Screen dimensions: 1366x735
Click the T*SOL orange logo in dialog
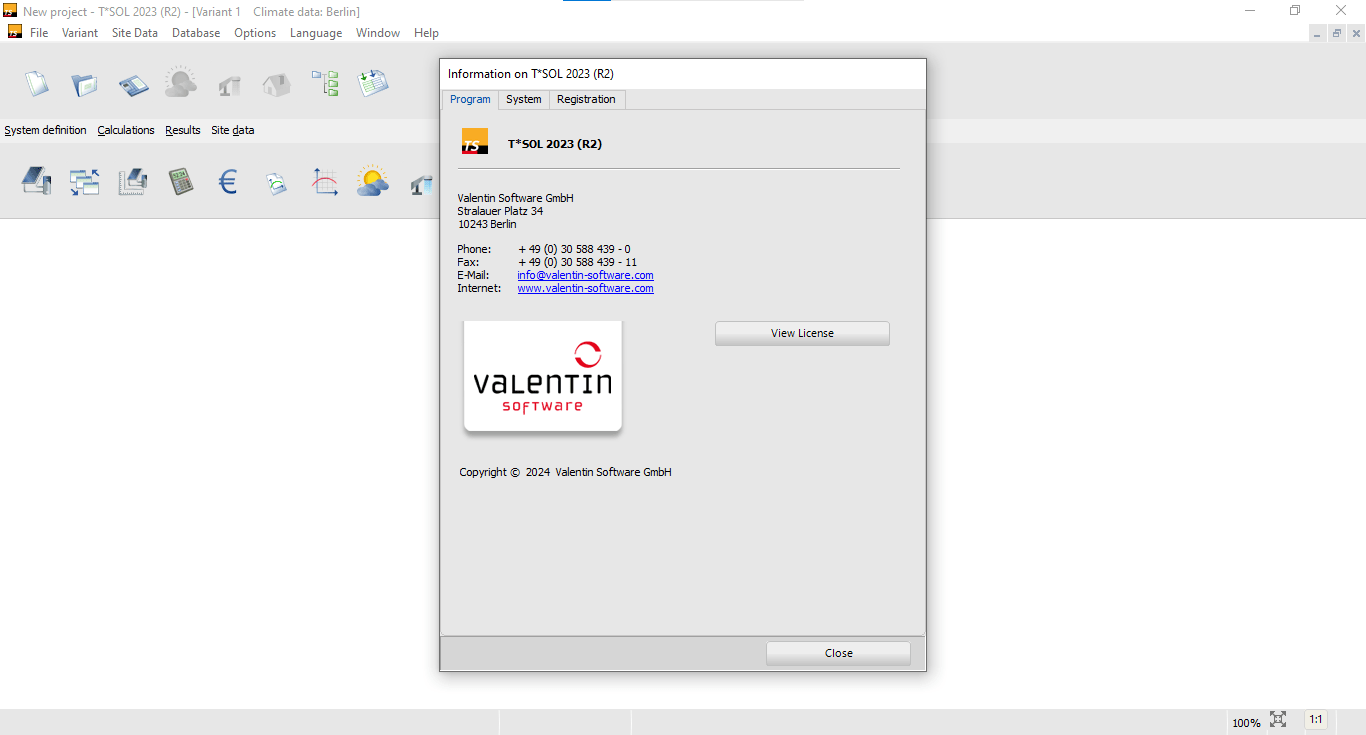tap(474, 142)
